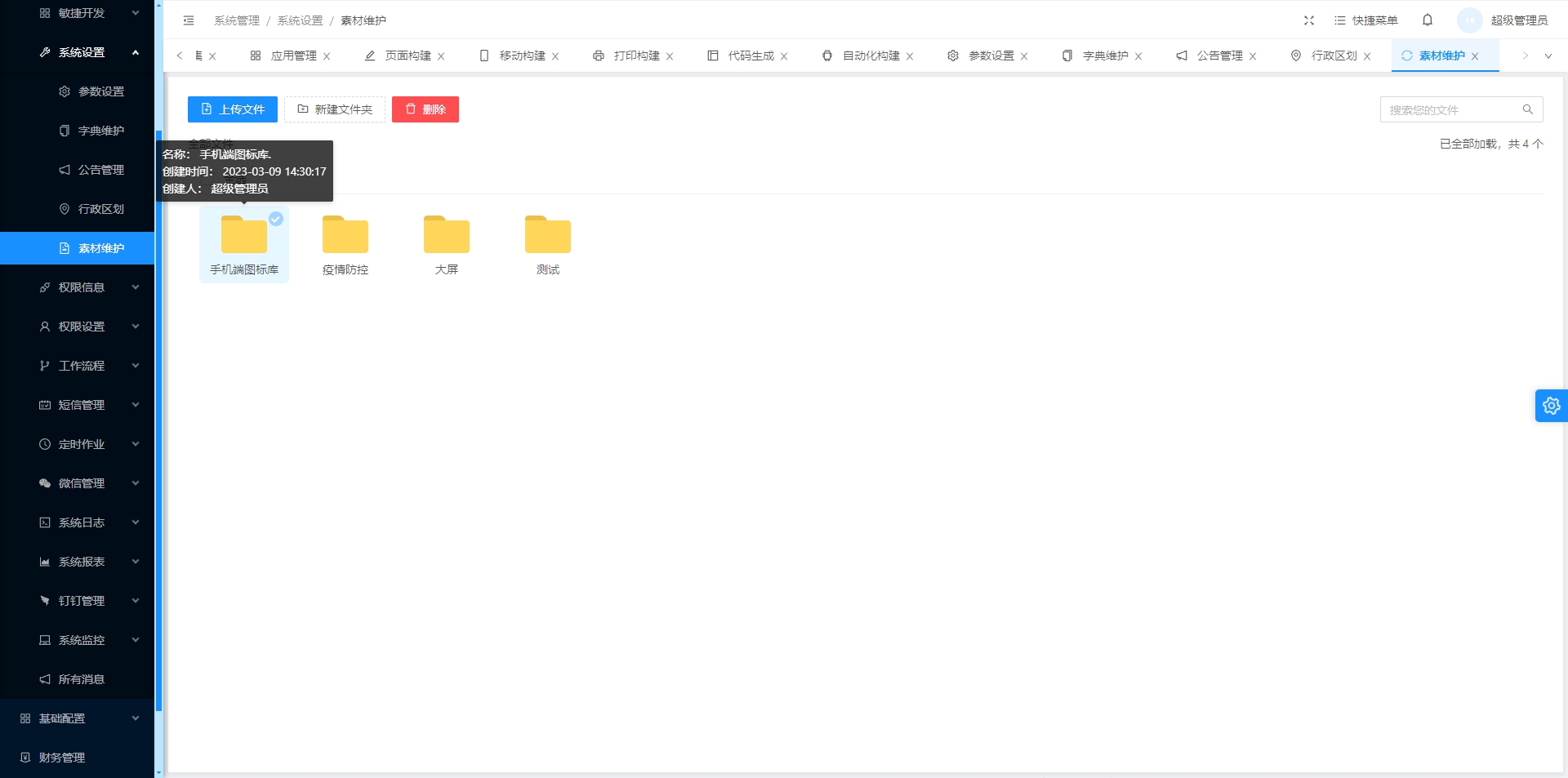Uncheck the selected 手机端图标库 folder checkmark
1568x778 pixels.
tap(276, 219)
